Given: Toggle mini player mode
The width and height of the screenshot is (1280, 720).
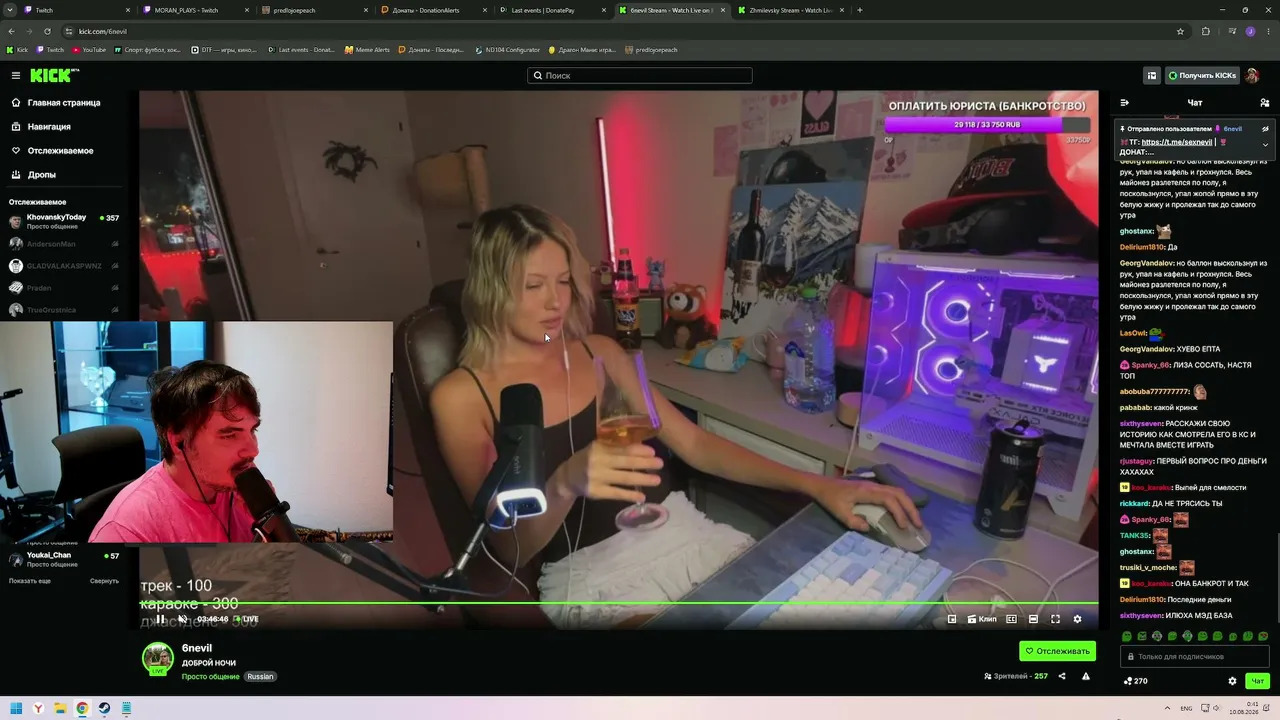Looking at the screenshot, I should (x=952, y=619).
